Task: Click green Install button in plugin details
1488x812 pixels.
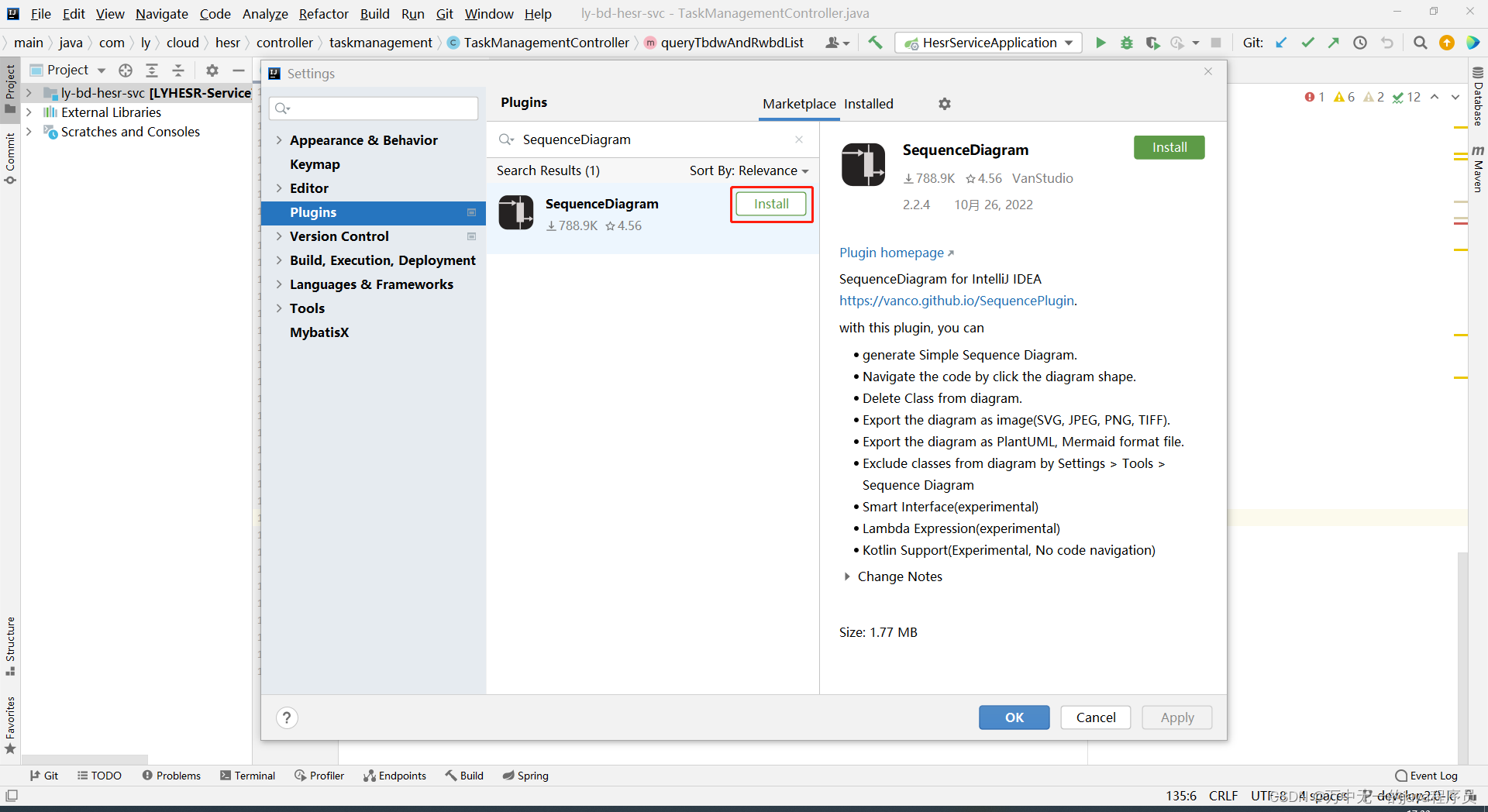Action: (1169, 147)
